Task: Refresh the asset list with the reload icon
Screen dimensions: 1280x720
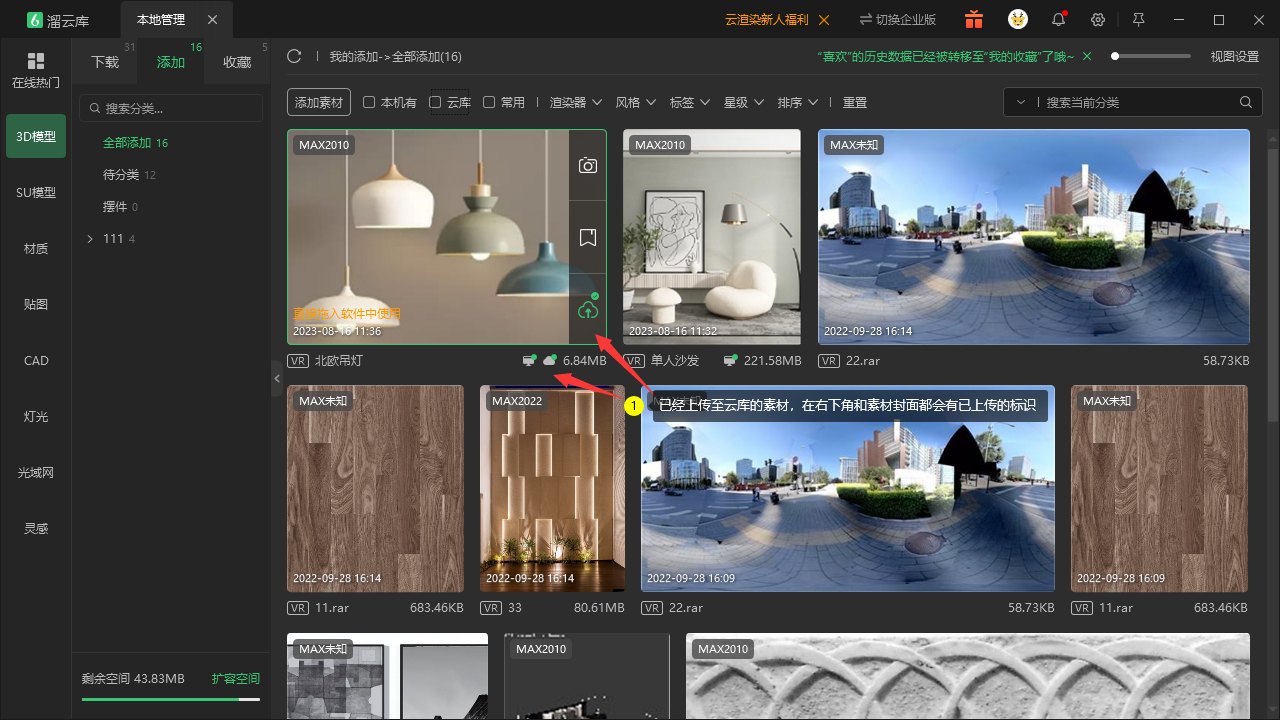Action: pos(294,57)
